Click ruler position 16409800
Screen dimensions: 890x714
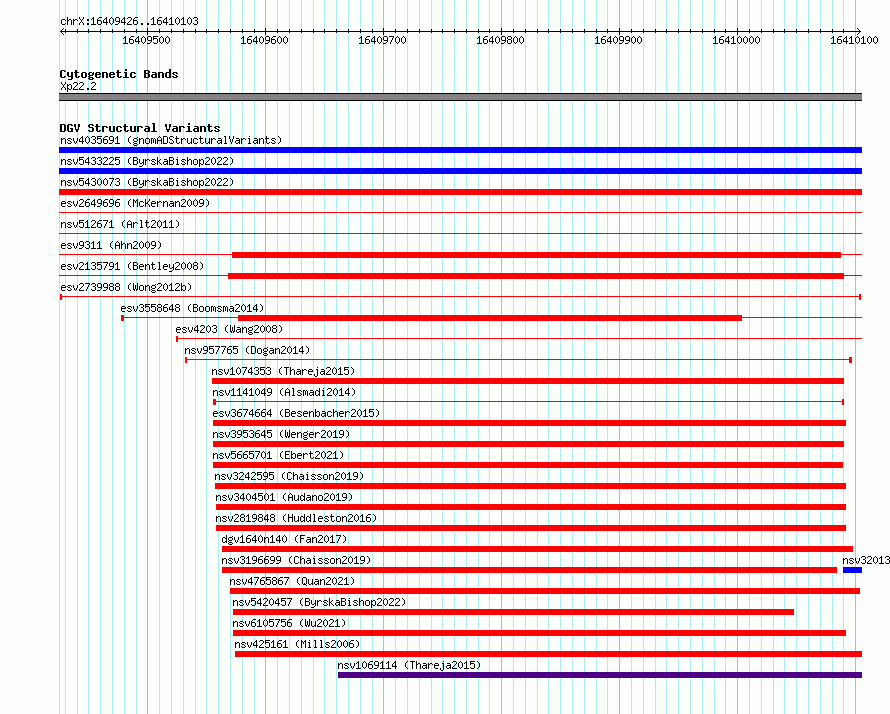click(x=501, y=40)
